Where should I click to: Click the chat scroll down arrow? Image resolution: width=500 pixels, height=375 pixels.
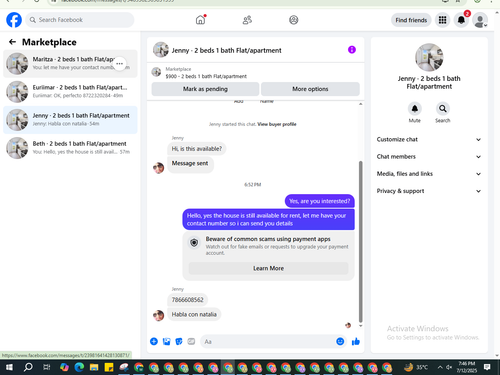click(360, 326)
